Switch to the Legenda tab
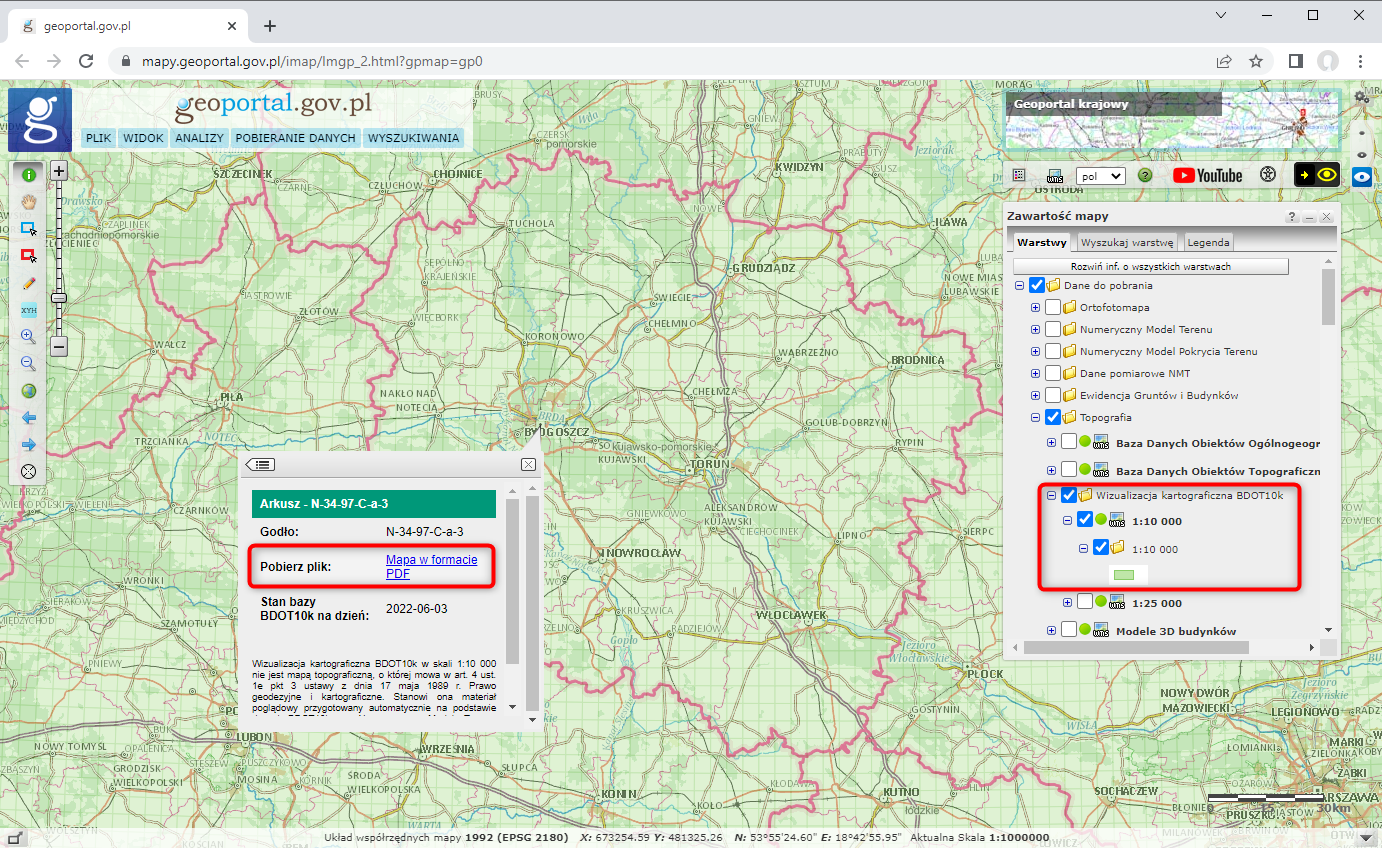 (x=1208, y=242)
